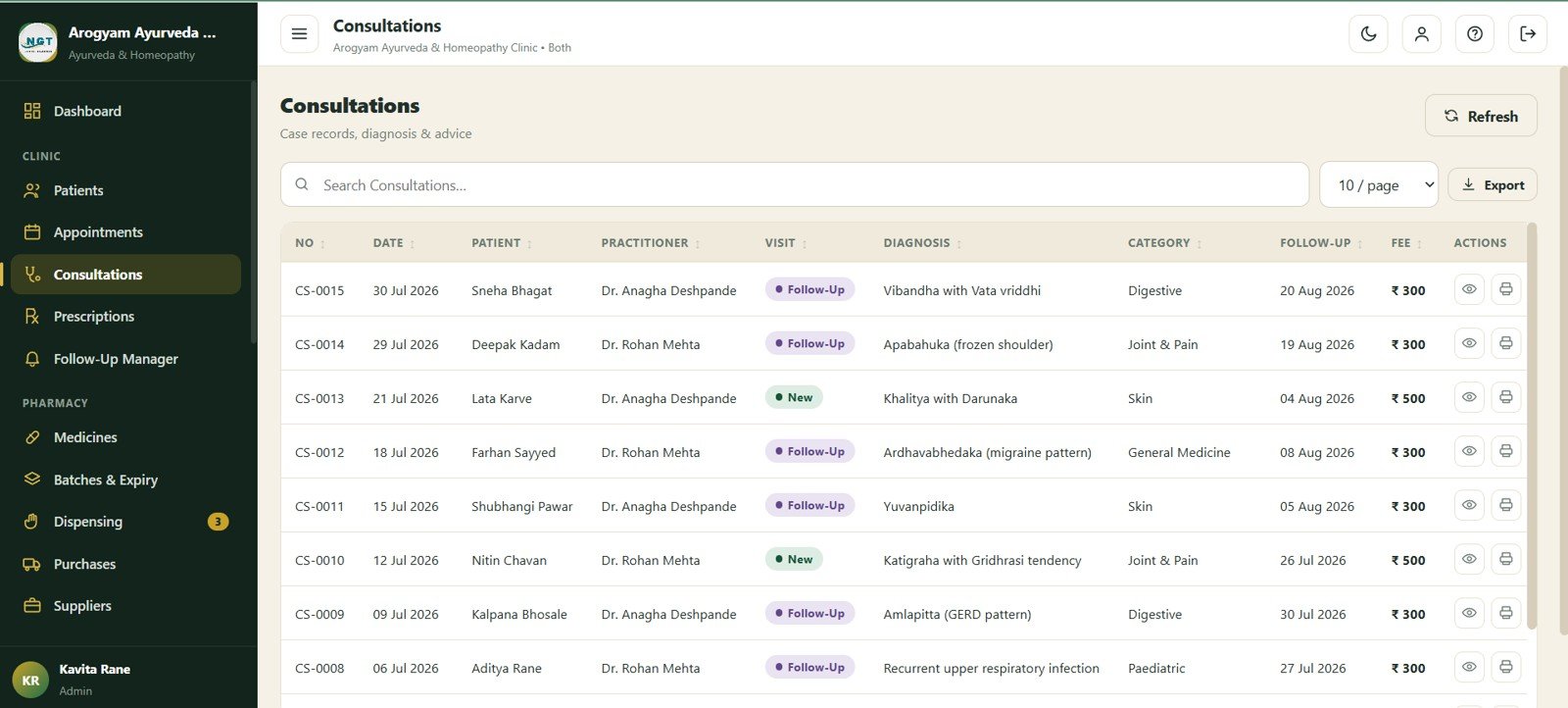
Task: Click the Paediatric category cell
Action: (x=1156, y=668)
